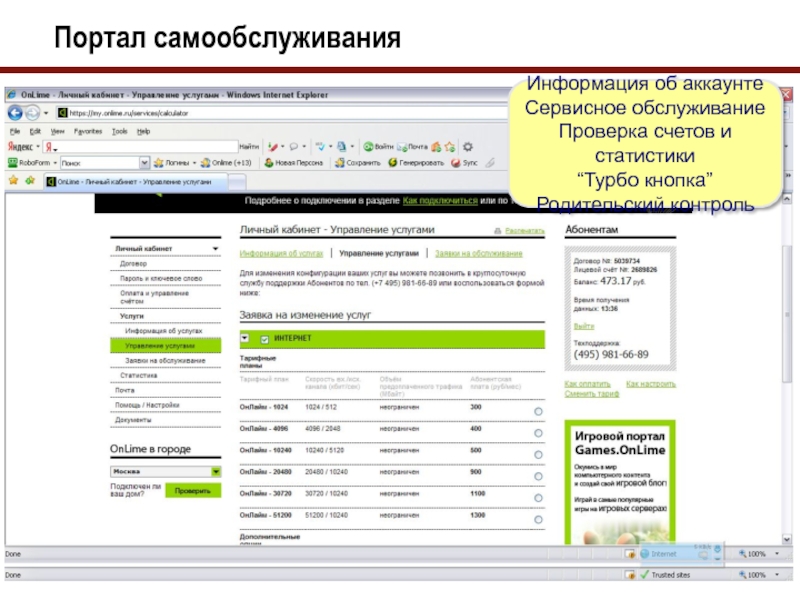Open zoom dropdown arrow beside Trusted sites
Viewport: 800px width, 600px height.
pyautogui.click(x=777, y=575)
